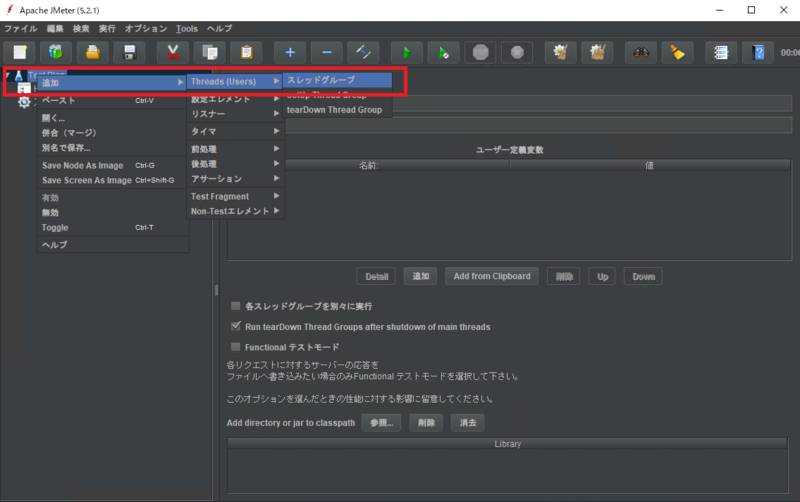Expand the 追加 submenu
The height and width of the screenshot is (502, 800).
point(112,83)
